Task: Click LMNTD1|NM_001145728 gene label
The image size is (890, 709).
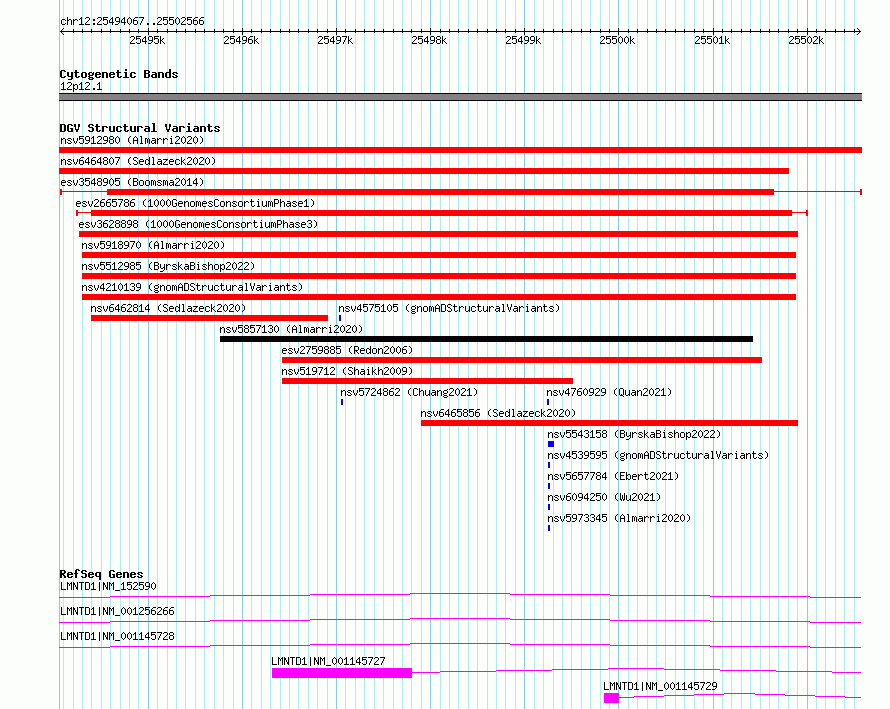Action: coord(117,636)
